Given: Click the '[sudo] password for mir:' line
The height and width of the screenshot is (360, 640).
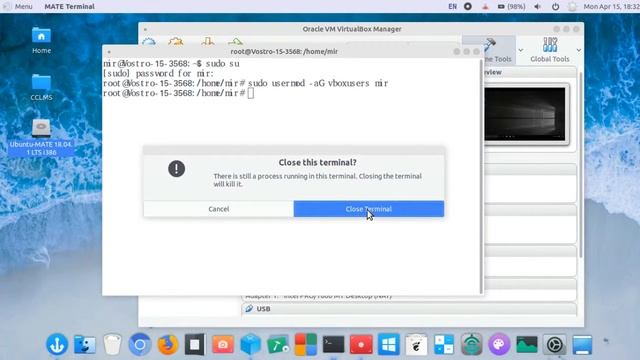Looking at the screenshot, I should (x=158, y=73).
